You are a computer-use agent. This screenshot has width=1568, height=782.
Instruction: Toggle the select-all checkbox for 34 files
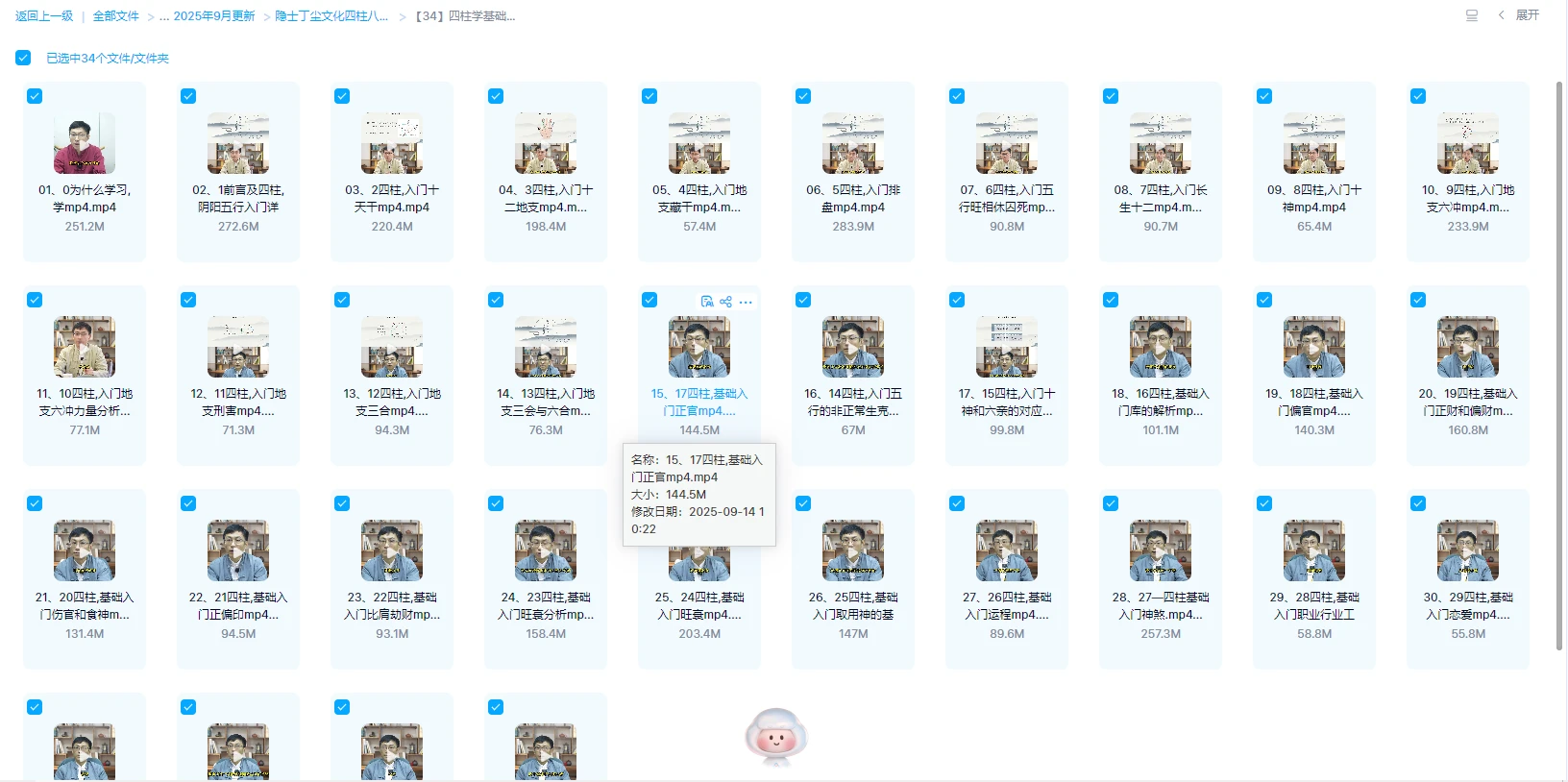pos(23,58)
